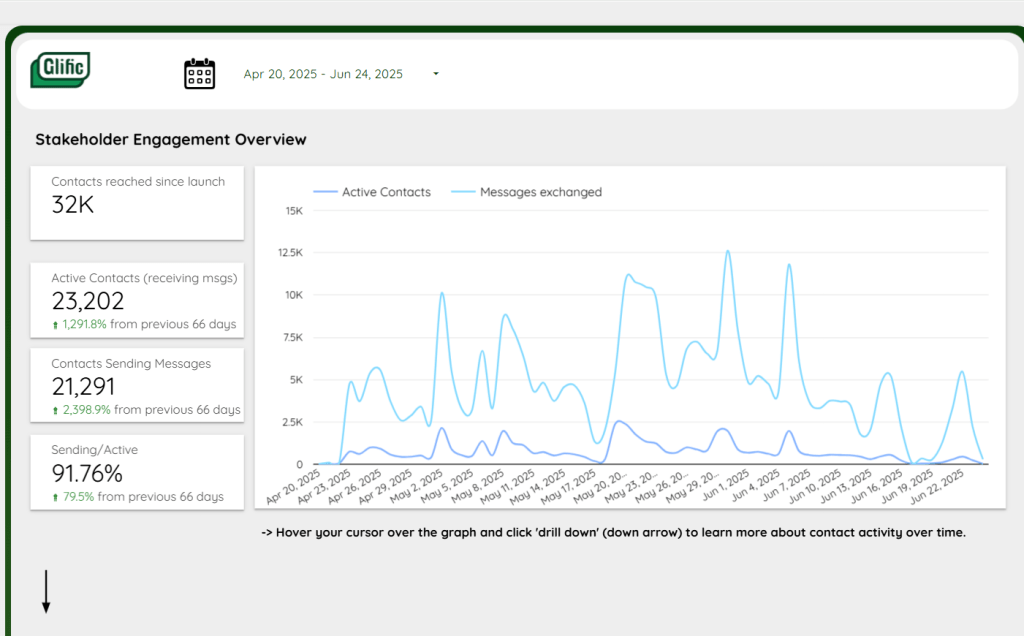Viewport: 1024px width, 636px height.
Task: Click the Glific logo
Action: [x=60, y=70]
